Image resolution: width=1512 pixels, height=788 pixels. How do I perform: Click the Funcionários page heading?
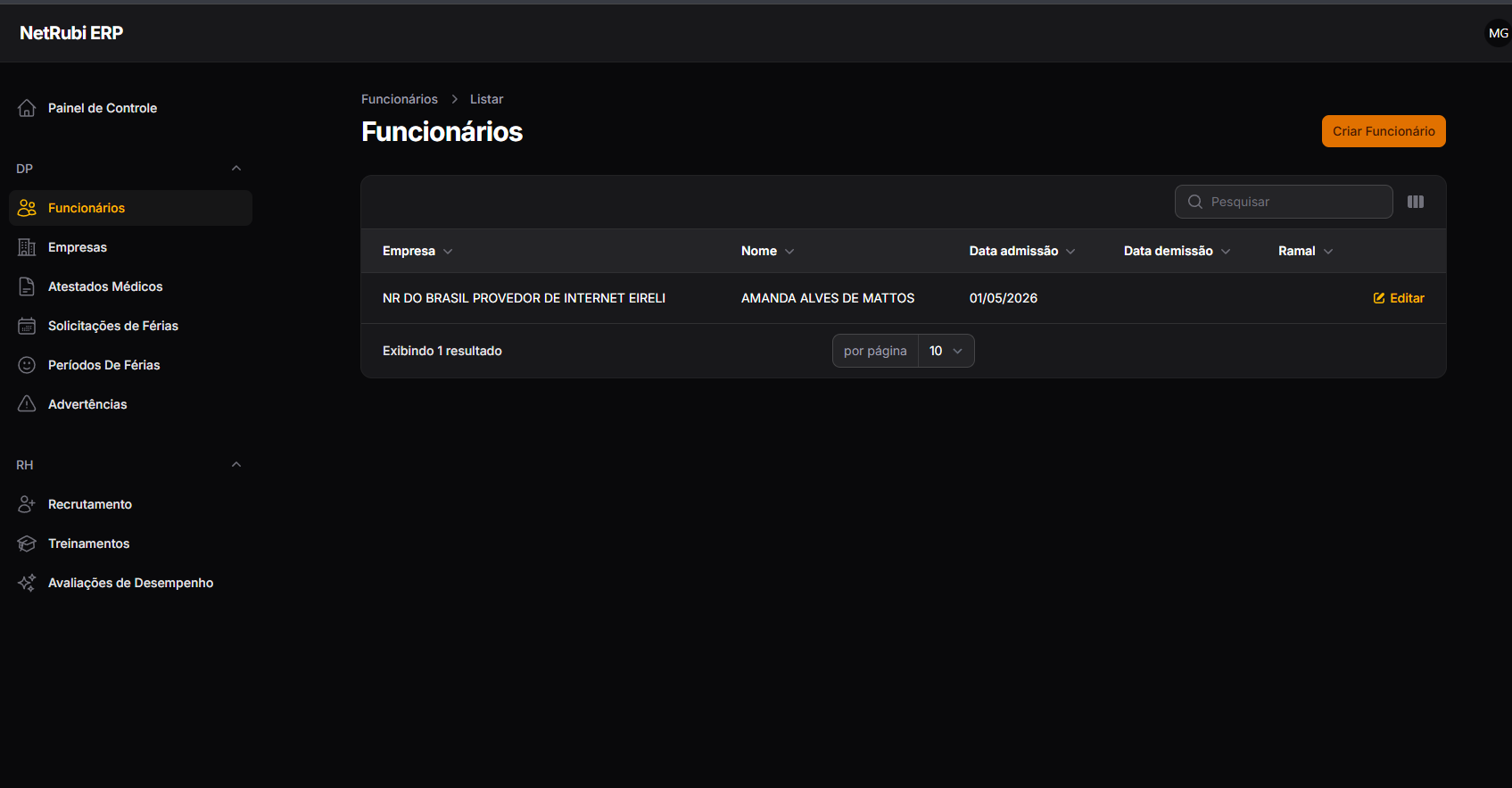[442, 132]
